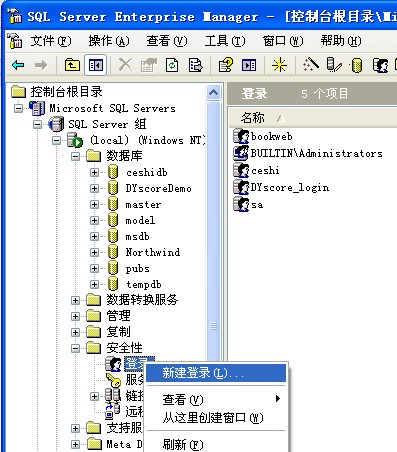
Task: Expand the 管理 folder
Action: (x=76, y=316)
